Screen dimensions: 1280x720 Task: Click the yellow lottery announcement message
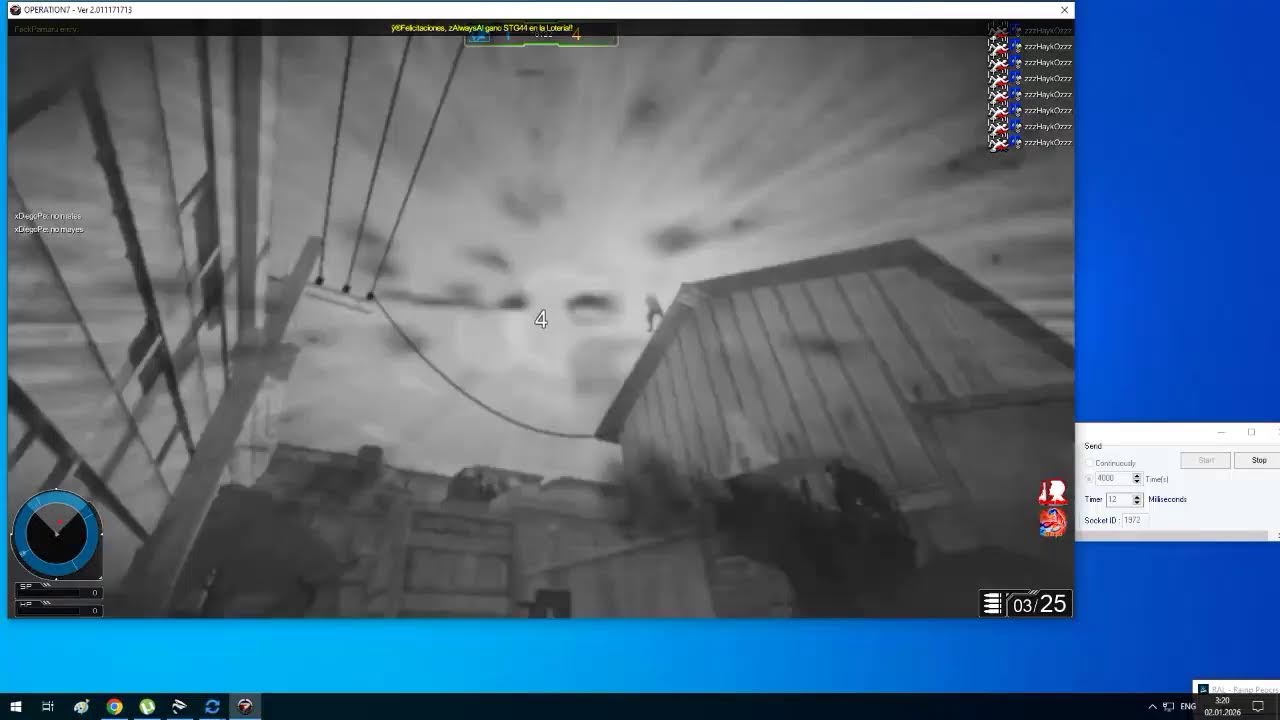pyautogui.click(x=482, y=28)
